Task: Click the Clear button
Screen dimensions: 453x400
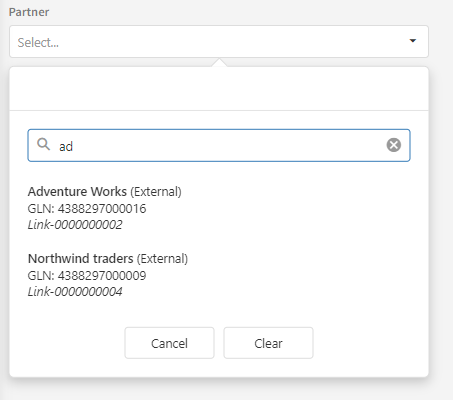Action: pyautogui.click(x=268, y=343)
